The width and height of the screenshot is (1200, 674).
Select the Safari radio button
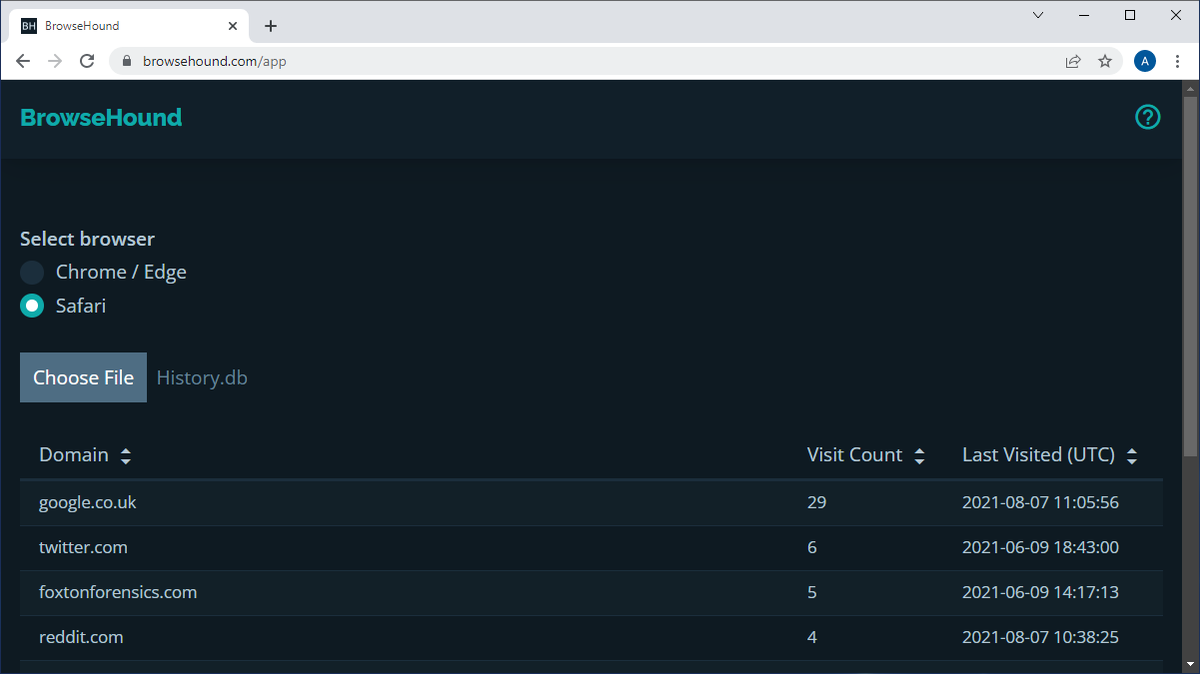(x=32, y=306)
